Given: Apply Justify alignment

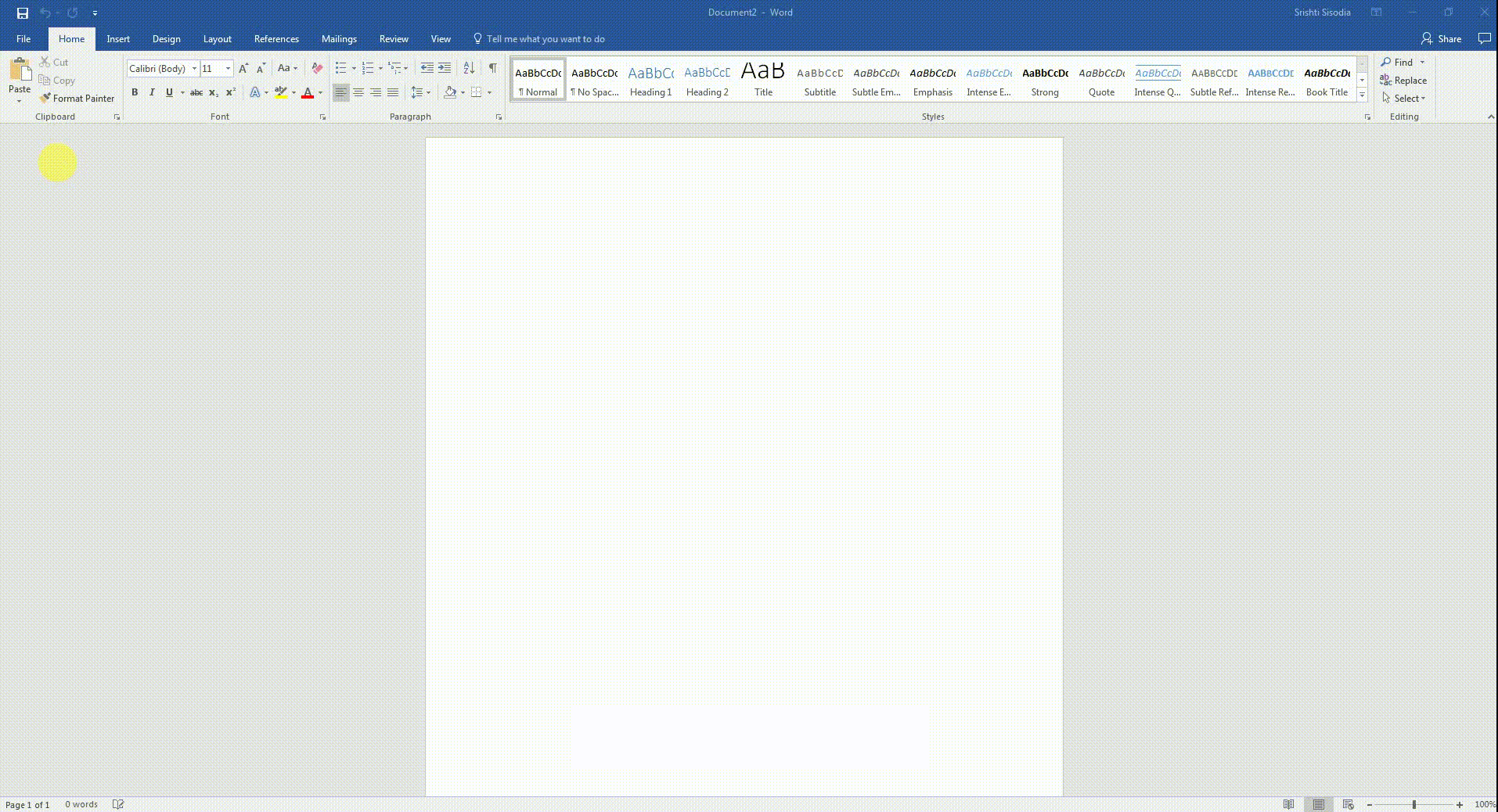Looking at the screenshot, I should click(x=393, y=92).
